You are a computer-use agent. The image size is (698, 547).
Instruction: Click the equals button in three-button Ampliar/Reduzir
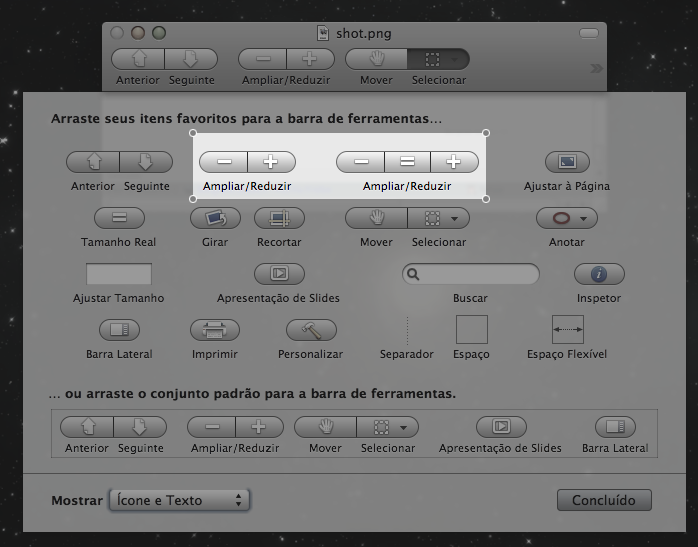(407, 162)
